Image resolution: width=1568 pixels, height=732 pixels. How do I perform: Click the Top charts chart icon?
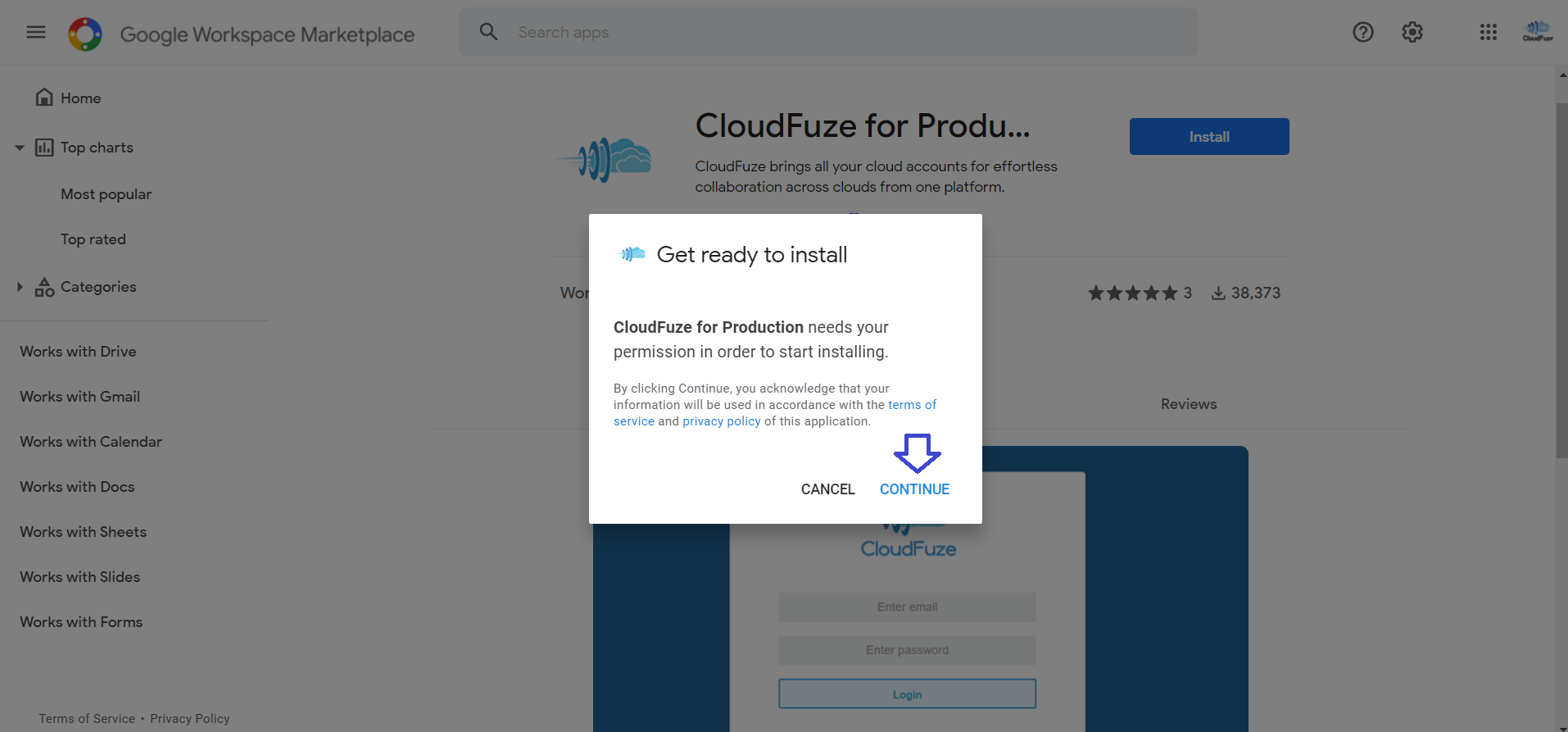[x=44, y=148]
